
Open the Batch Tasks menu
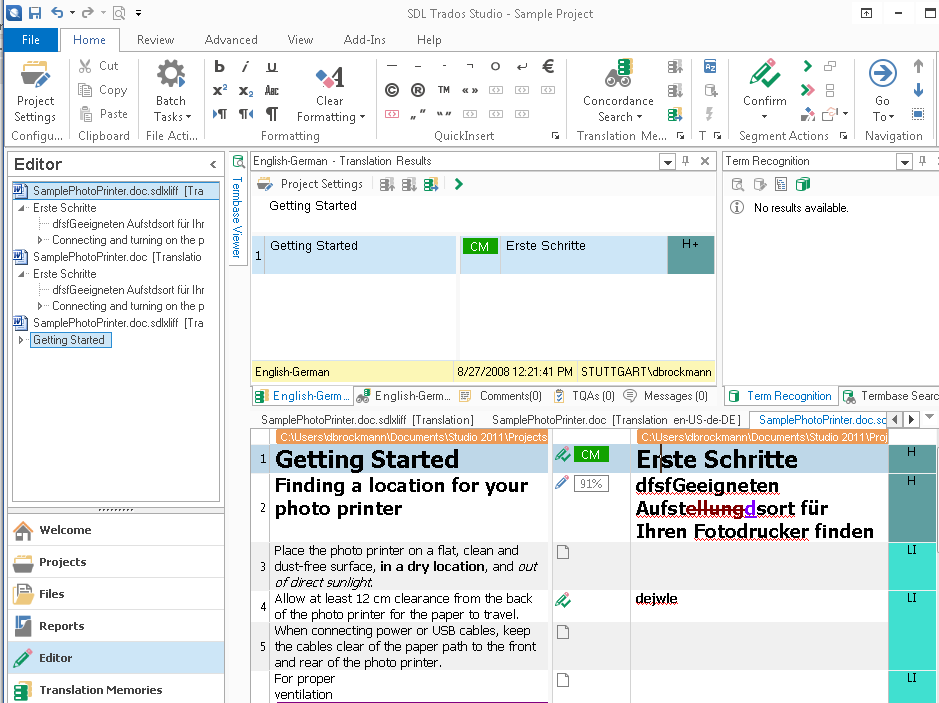171,92
